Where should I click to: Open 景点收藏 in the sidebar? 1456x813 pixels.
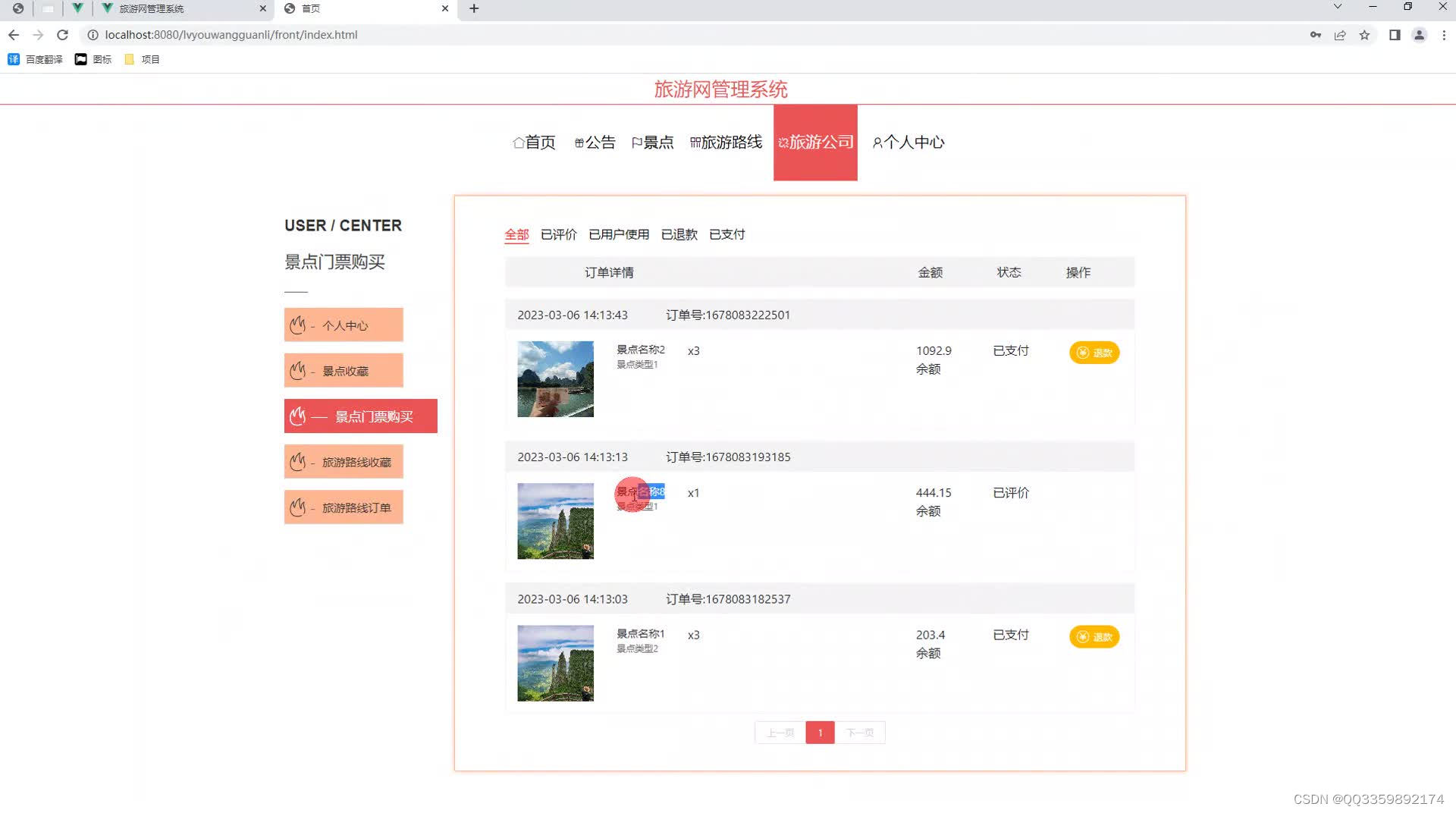[344, 371]
